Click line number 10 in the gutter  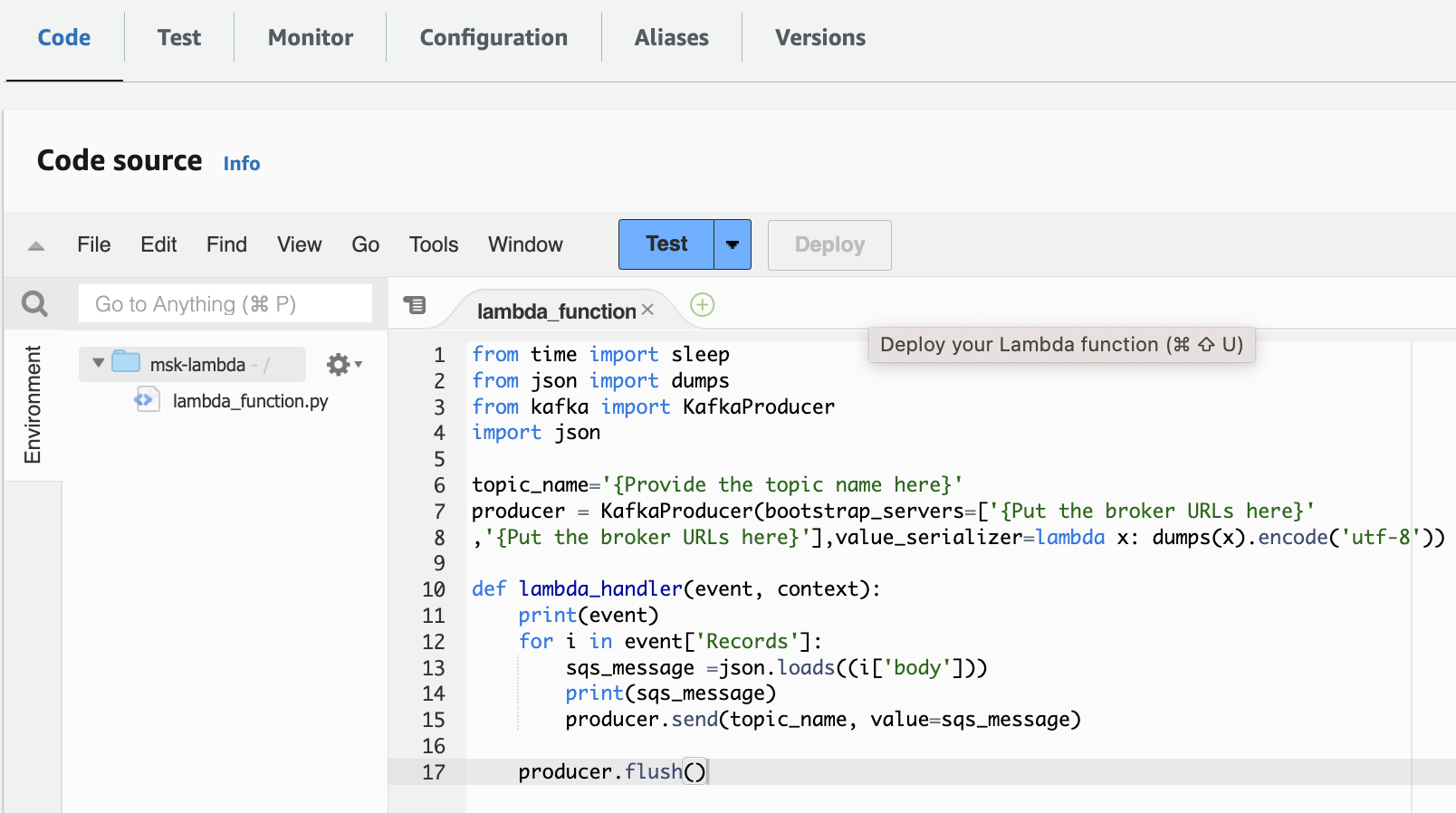coord(434,589)
